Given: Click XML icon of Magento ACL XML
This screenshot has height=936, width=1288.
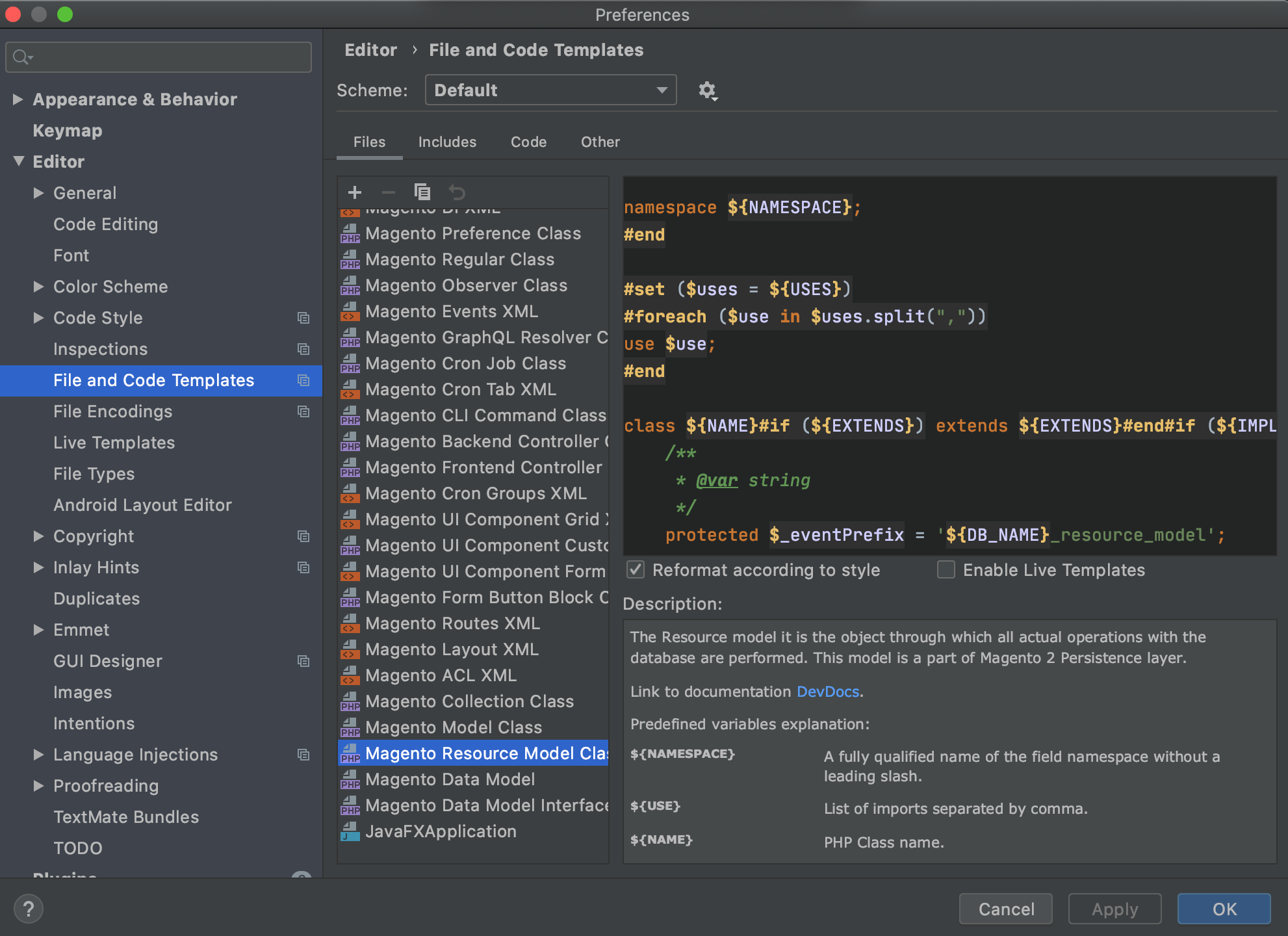Looking at the screenshot, I should (x=350, y=675).
